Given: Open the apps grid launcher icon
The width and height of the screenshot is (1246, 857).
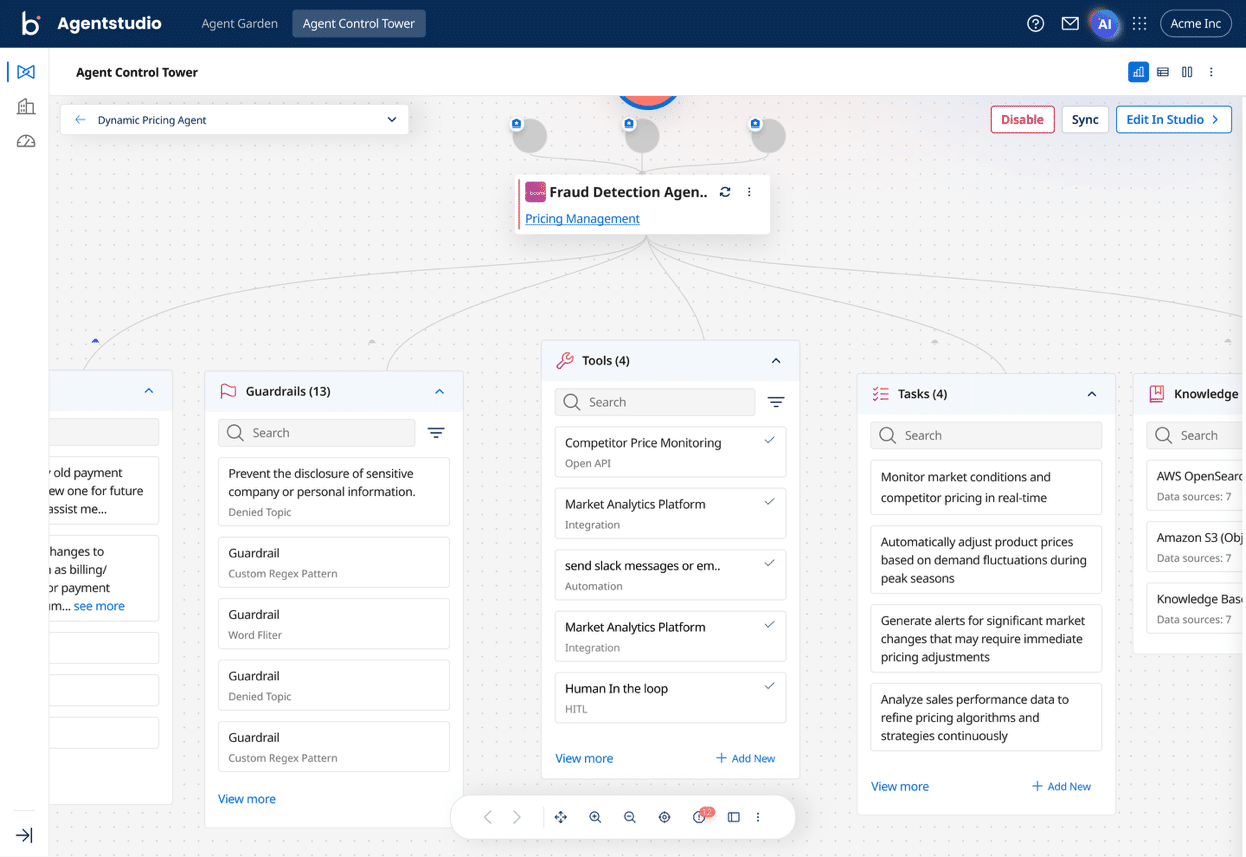Looking at the screenshot, I should [1140, 23].
